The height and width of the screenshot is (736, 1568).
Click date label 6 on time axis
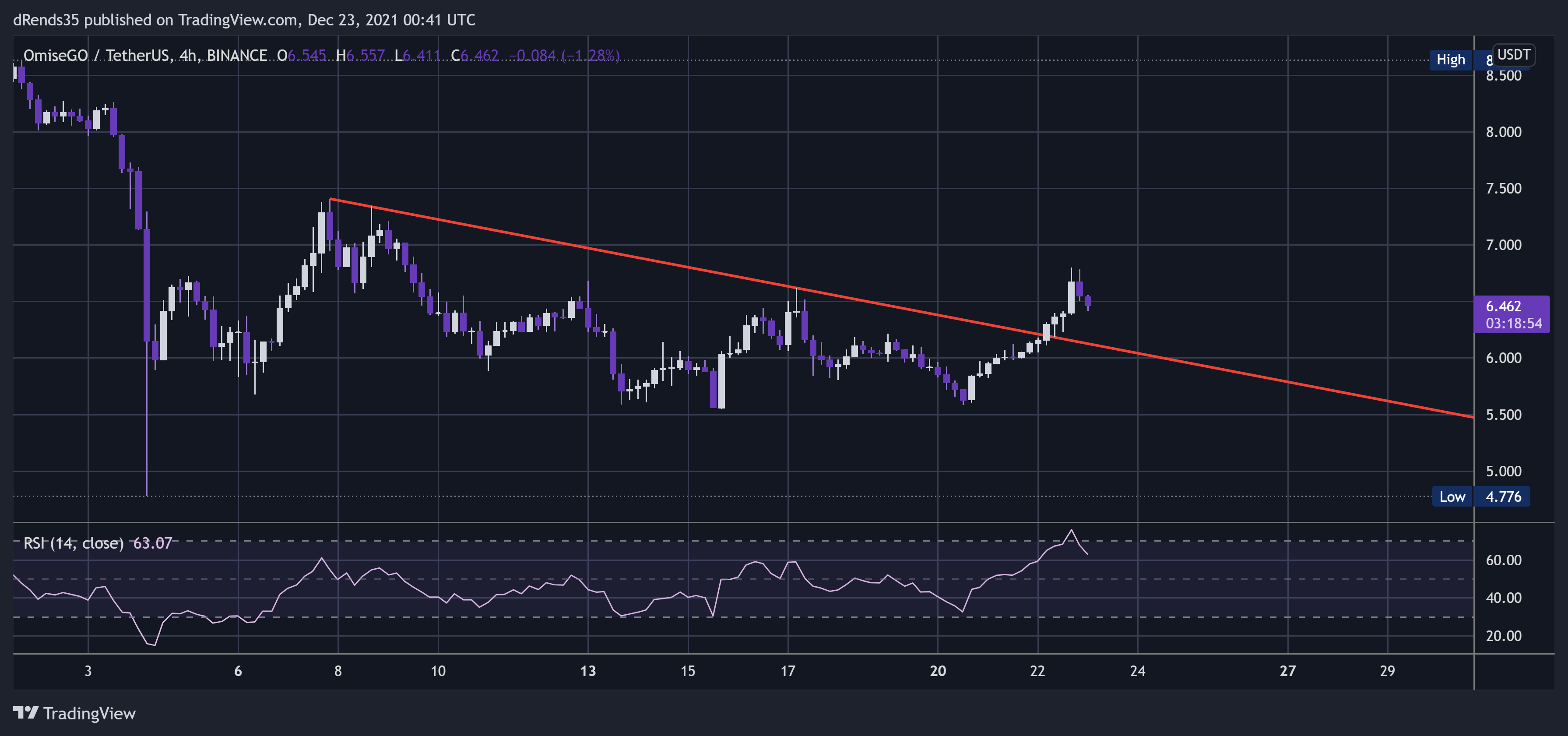(238, 671)
